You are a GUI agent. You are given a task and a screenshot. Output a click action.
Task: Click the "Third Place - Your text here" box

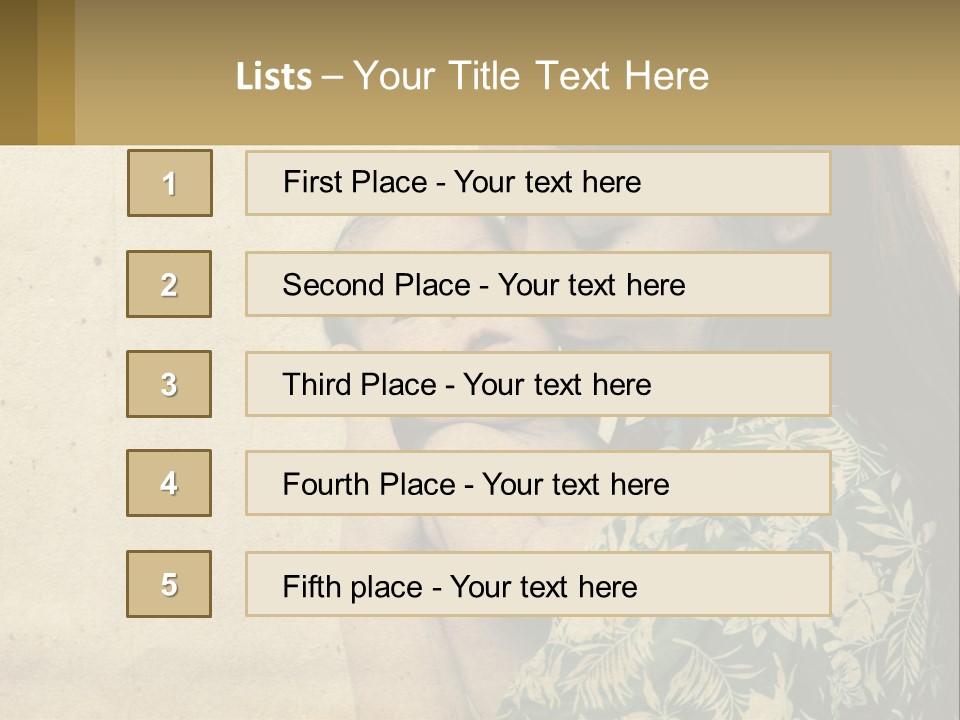click(538, 384)
